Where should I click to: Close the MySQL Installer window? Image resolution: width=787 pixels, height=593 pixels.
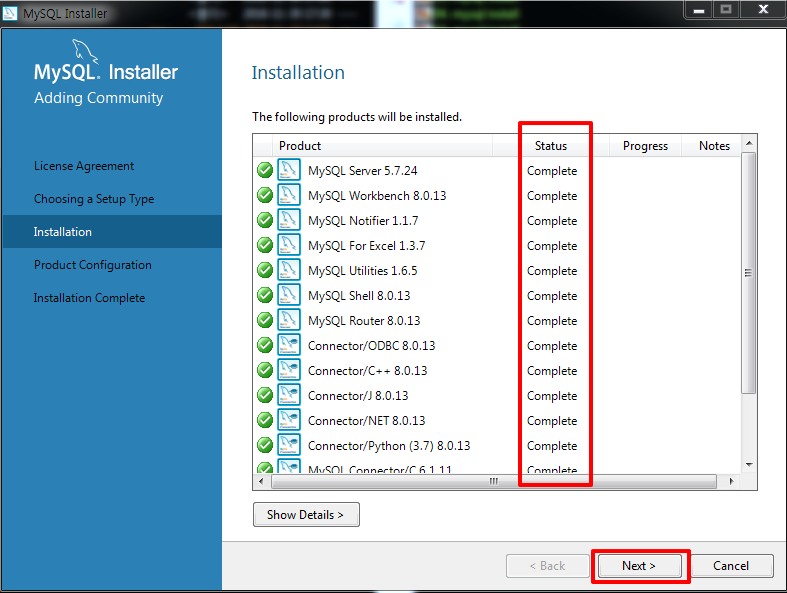(x=763, y=10)
